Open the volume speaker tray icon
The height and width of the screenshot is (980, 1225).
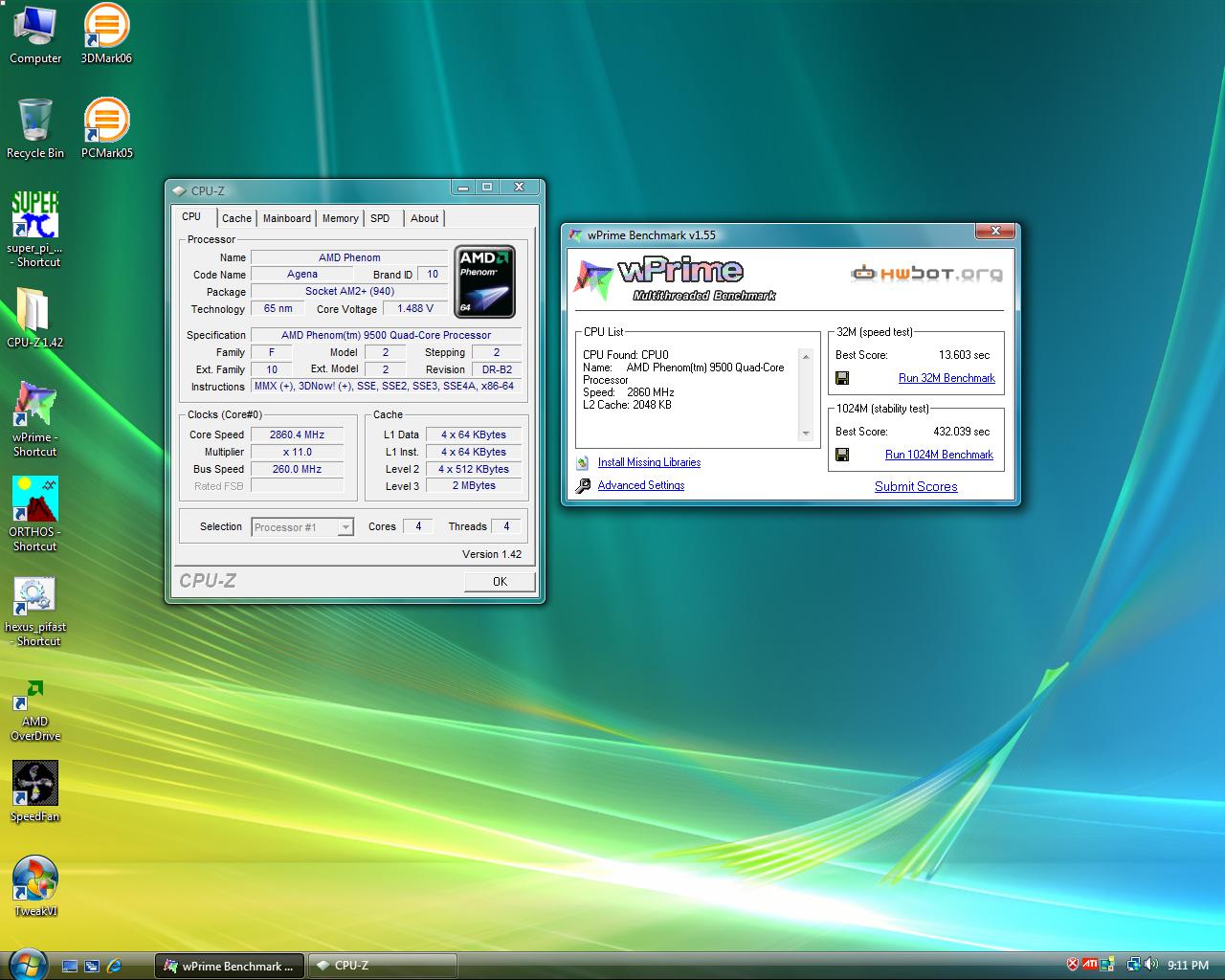tap(1150, 965)
